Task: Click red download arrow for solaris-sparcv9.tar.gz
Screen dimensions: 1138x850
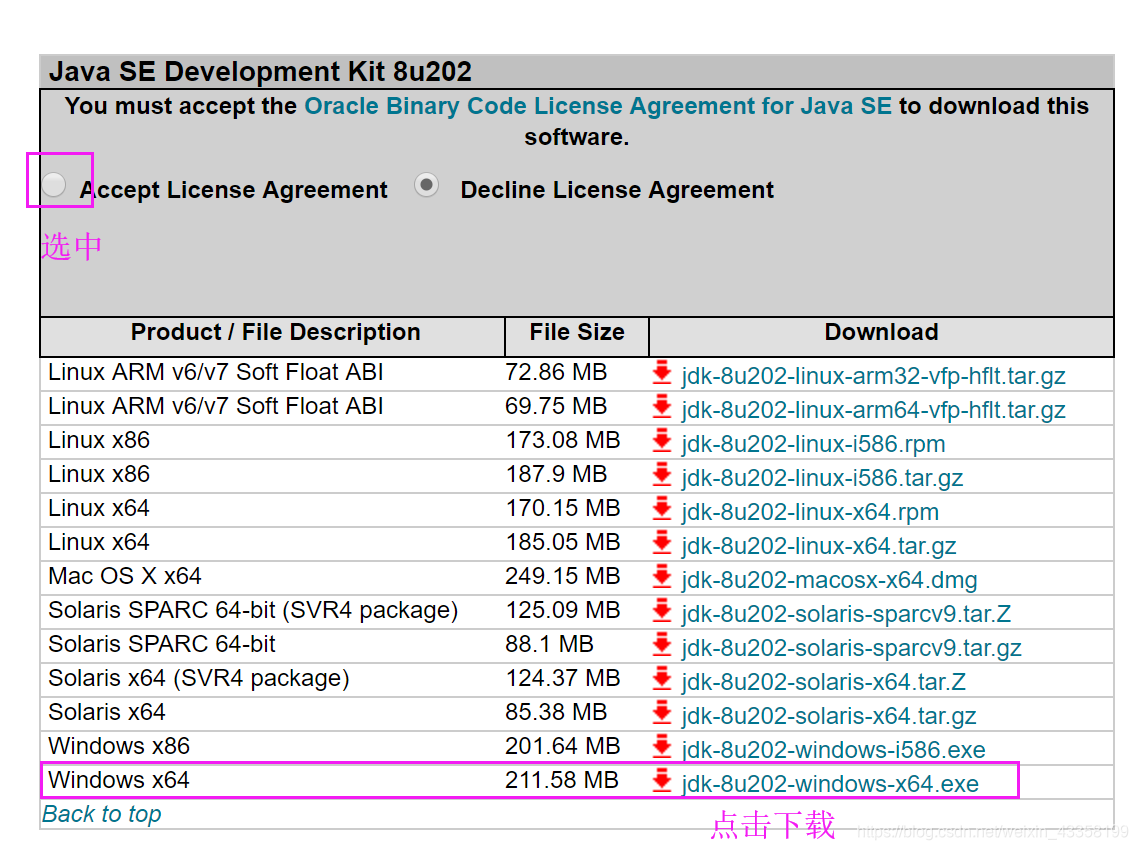Action: (662, 645)
